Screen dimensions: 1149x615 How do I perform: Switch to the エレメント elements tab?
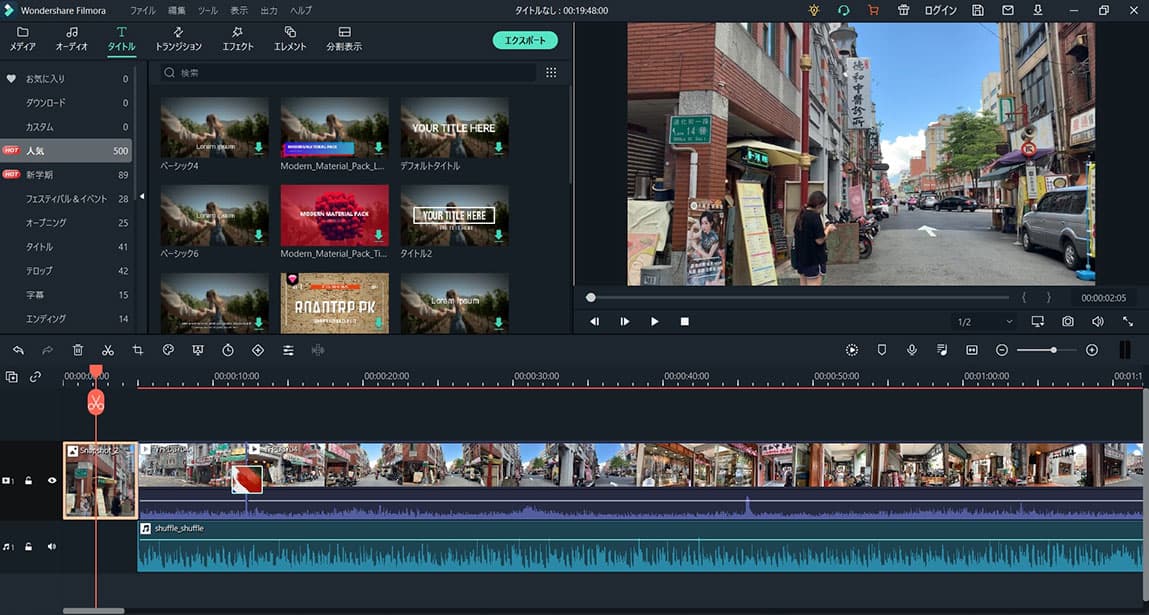click(290, 39)
